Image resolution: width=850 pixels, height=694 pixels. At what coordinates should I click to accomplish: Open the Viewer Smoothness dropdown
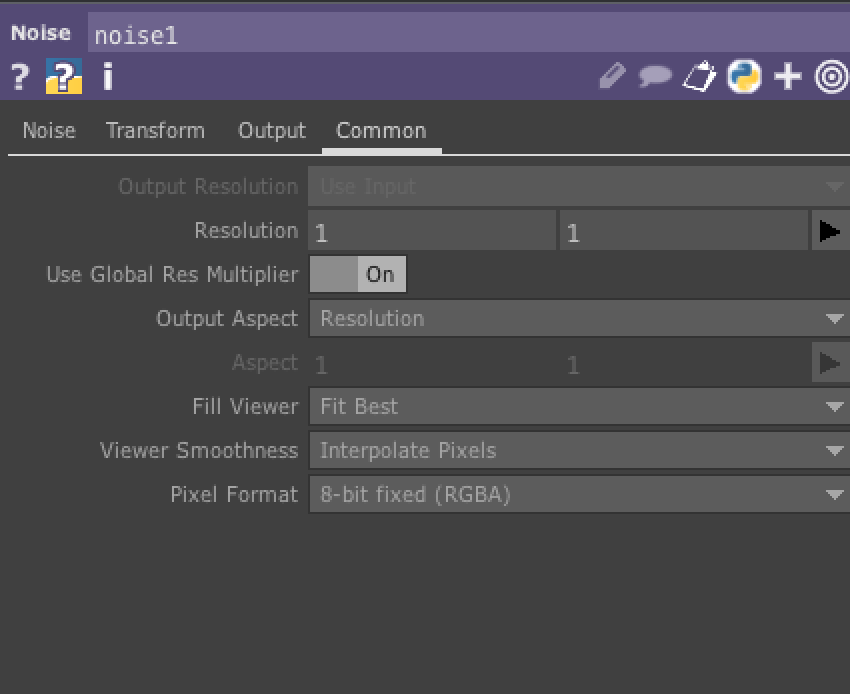[578, 451]
